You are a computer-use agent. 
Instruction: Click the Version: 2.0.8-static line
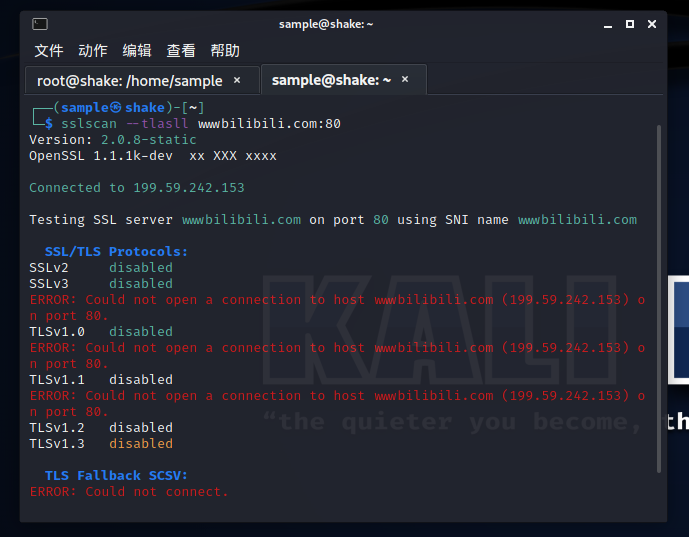(x=112, y=140)
